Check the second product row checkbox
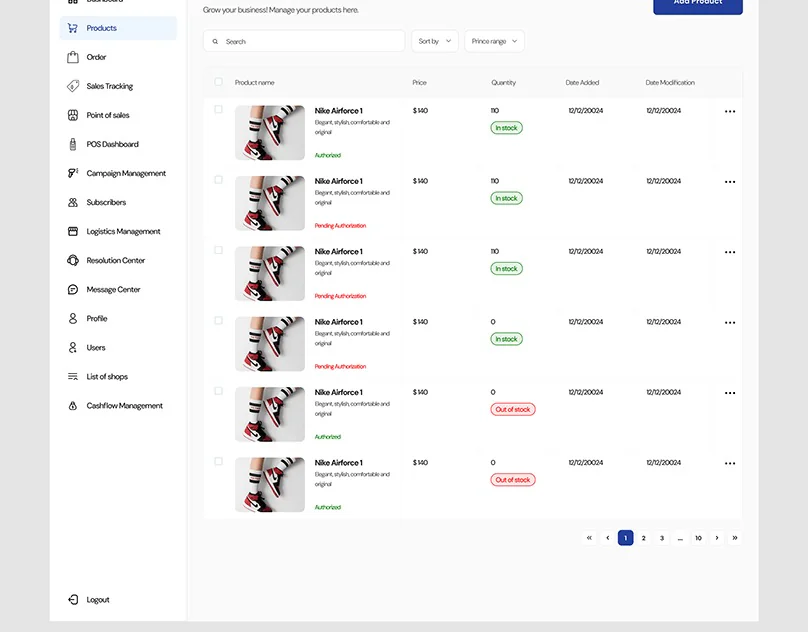 pyautogui.click(x=218, y=180)
